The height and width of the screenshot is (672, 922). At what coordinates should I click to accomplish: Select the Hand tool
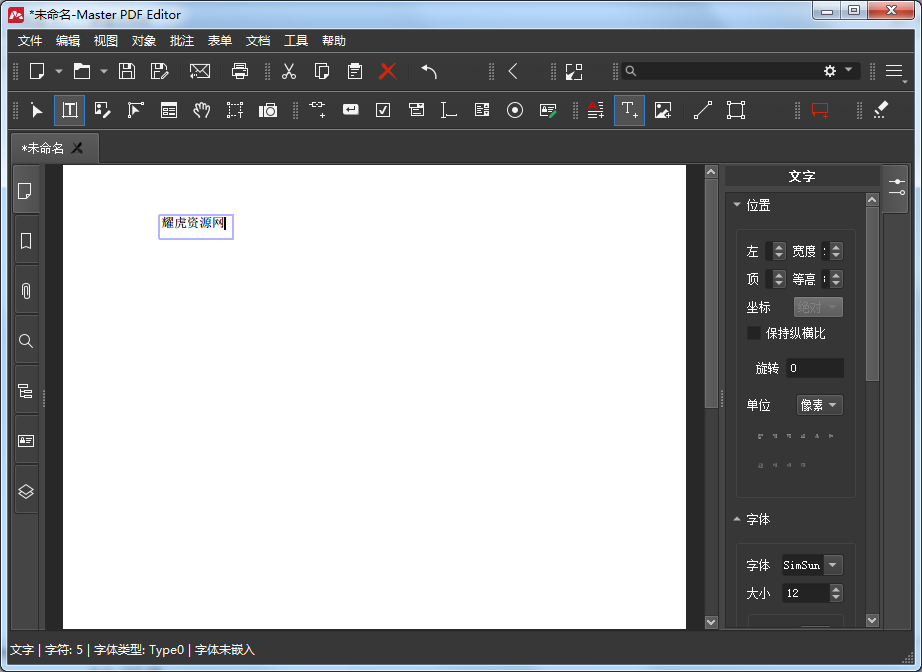click(202, 110)
